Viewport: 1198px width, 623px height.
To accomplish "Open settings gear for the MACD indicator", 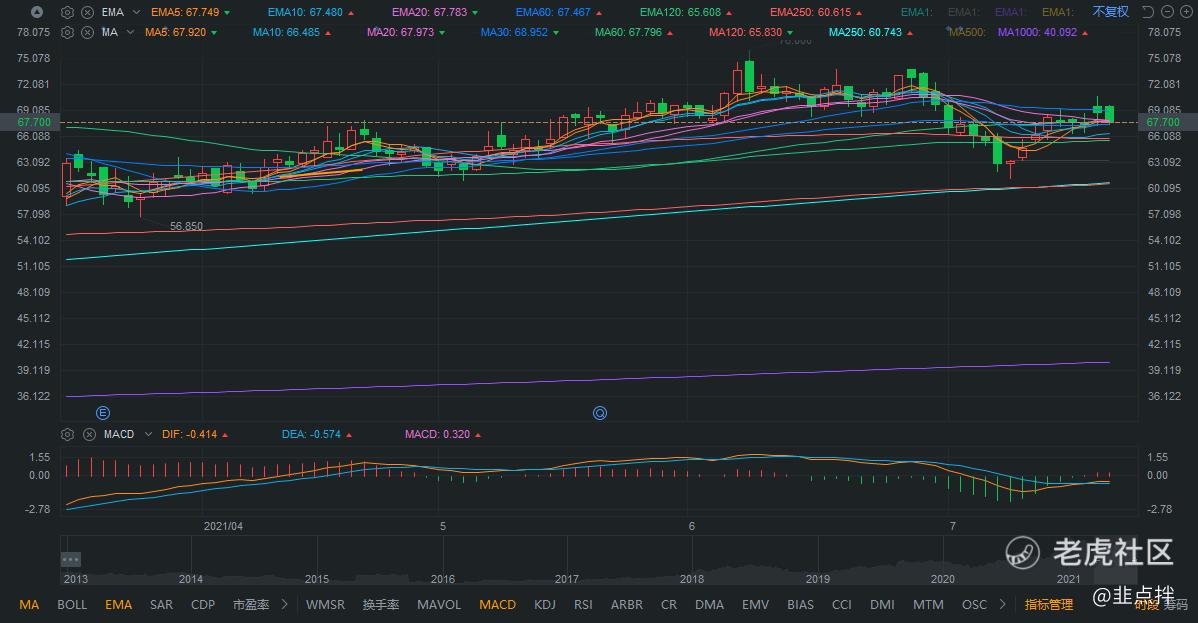I will pyautogui.click(x=67, y=434).
